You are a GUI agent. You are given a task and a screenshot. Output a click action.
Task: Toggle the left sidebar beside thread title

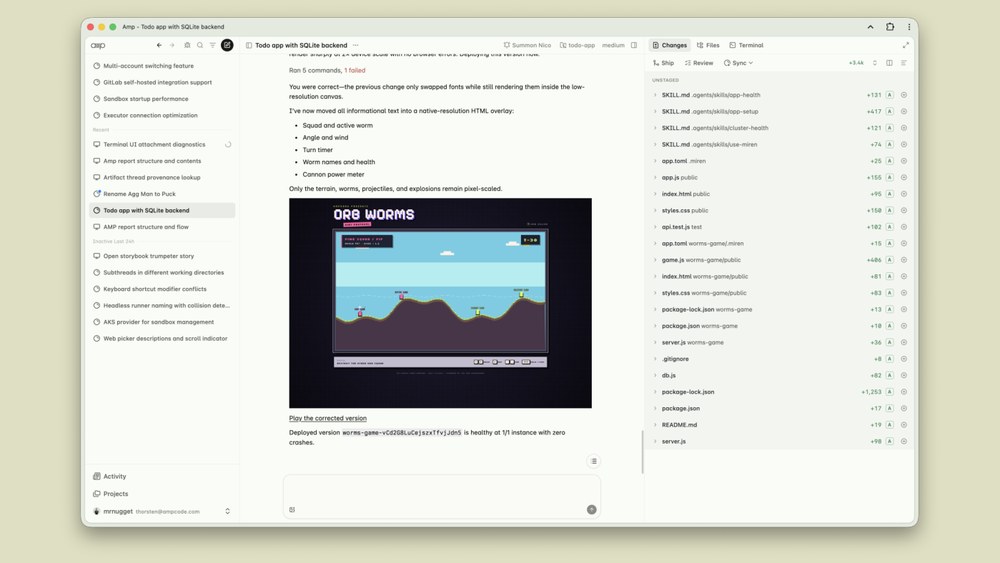pyautogui.click(x=249, y=45)
